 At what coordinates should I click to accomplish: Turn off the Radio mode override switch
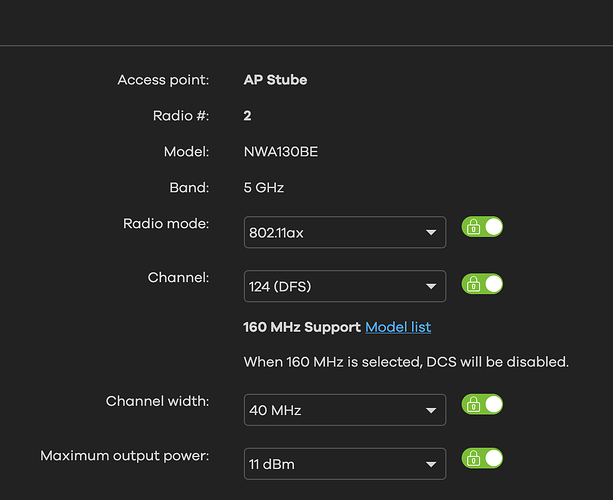(491, 227)
